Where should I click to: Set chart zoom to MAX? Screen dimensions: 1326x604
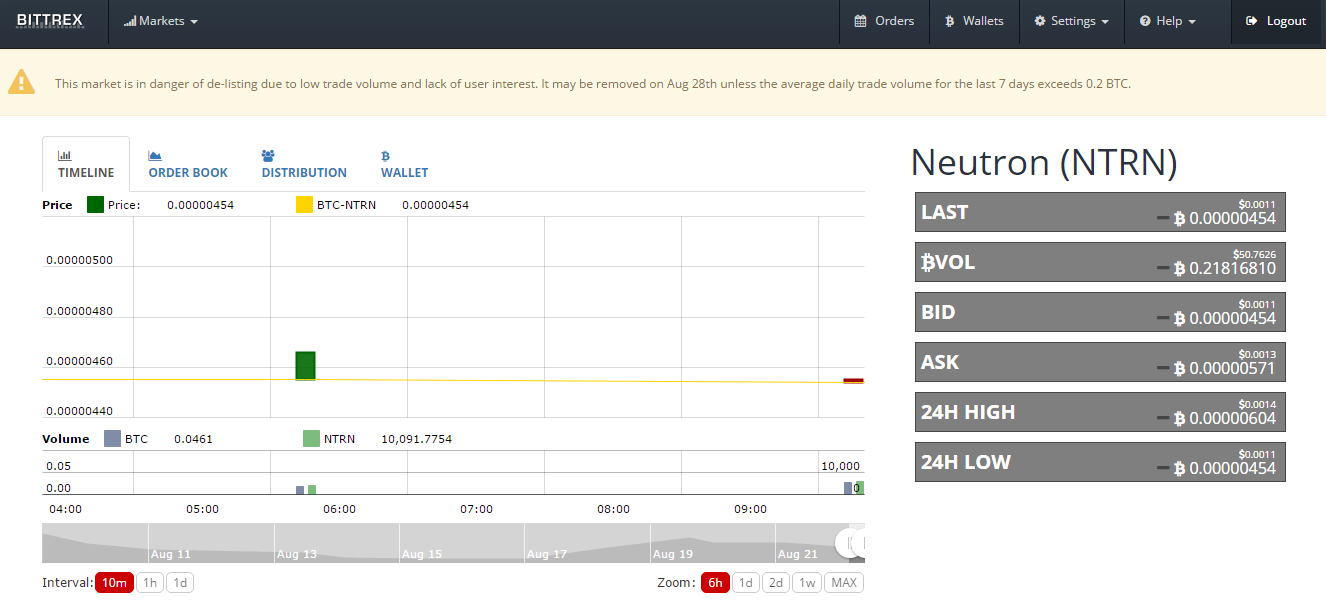coord(844,583)
